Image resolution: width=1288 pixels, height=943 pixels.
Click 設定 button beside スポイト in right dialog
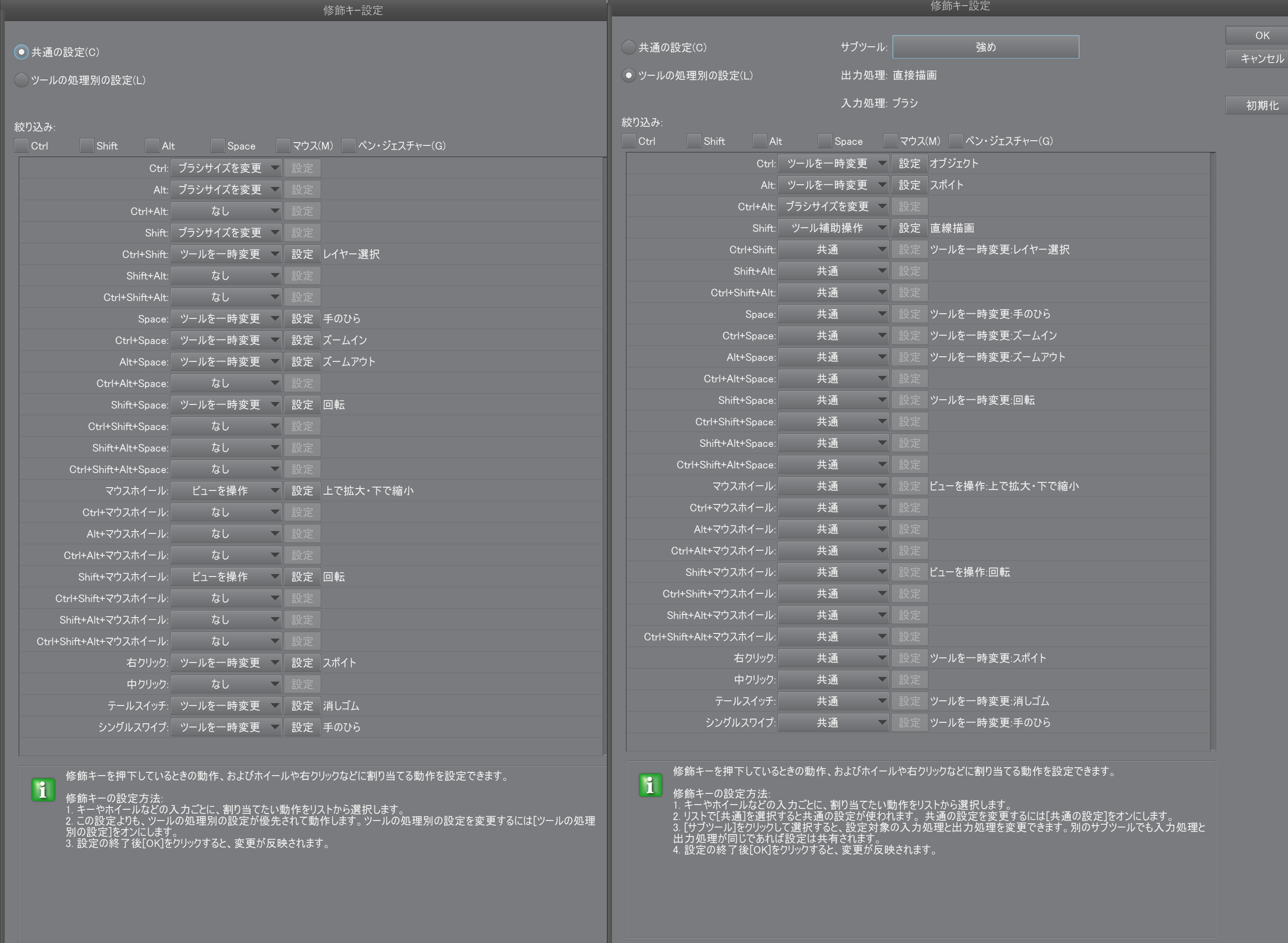tap(910, 185)
